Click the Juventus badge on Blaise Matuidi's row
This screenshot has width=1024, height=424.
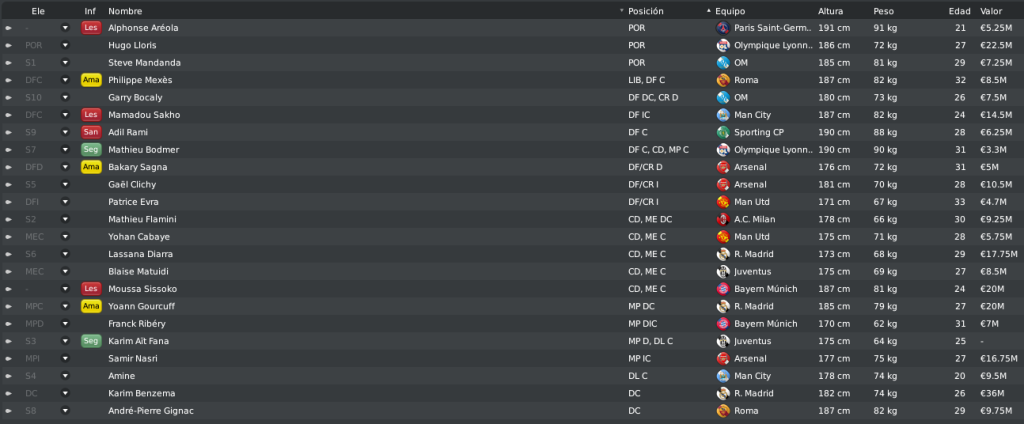(x=722, y=272)
